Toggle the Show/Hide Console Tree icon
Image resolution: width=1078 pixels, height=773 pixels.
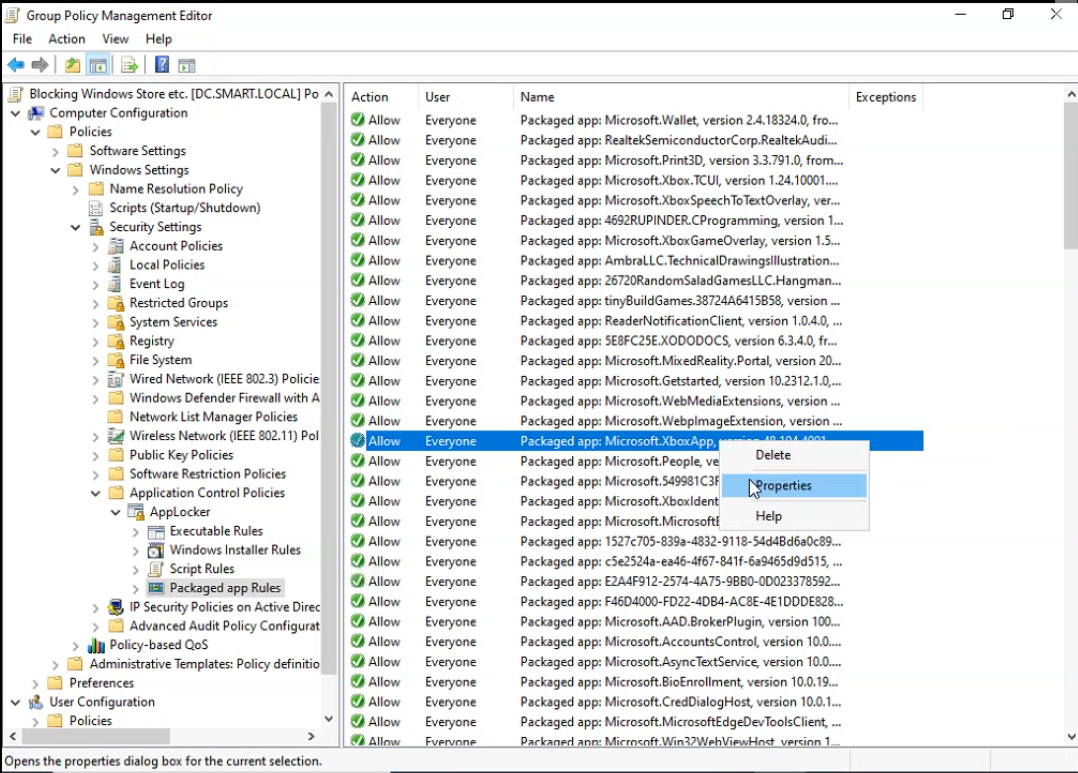click(98, 65)
